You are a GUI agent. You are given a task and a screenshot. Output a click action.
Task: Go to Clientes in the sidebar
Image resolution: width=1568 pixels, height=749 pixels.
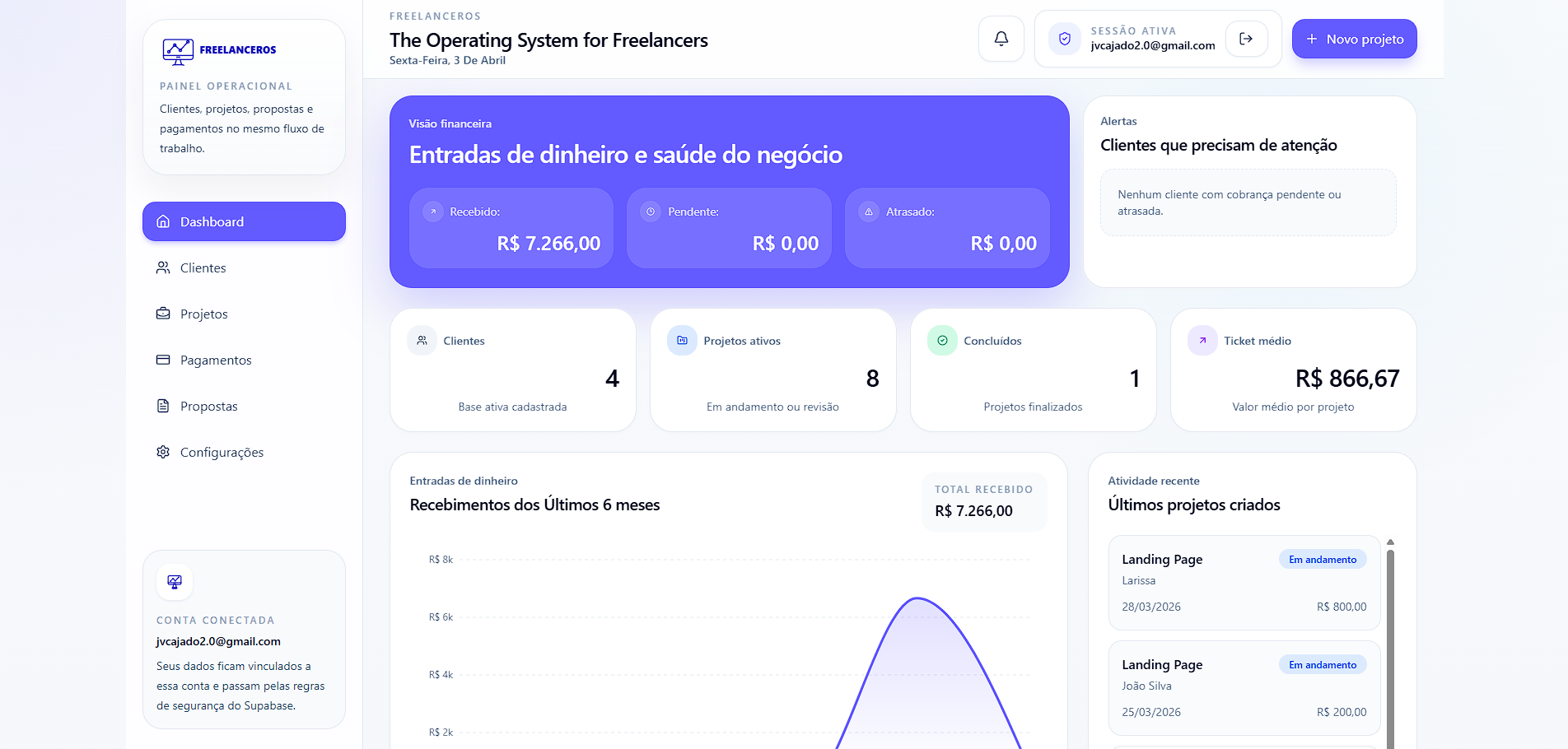pos(244,267)
